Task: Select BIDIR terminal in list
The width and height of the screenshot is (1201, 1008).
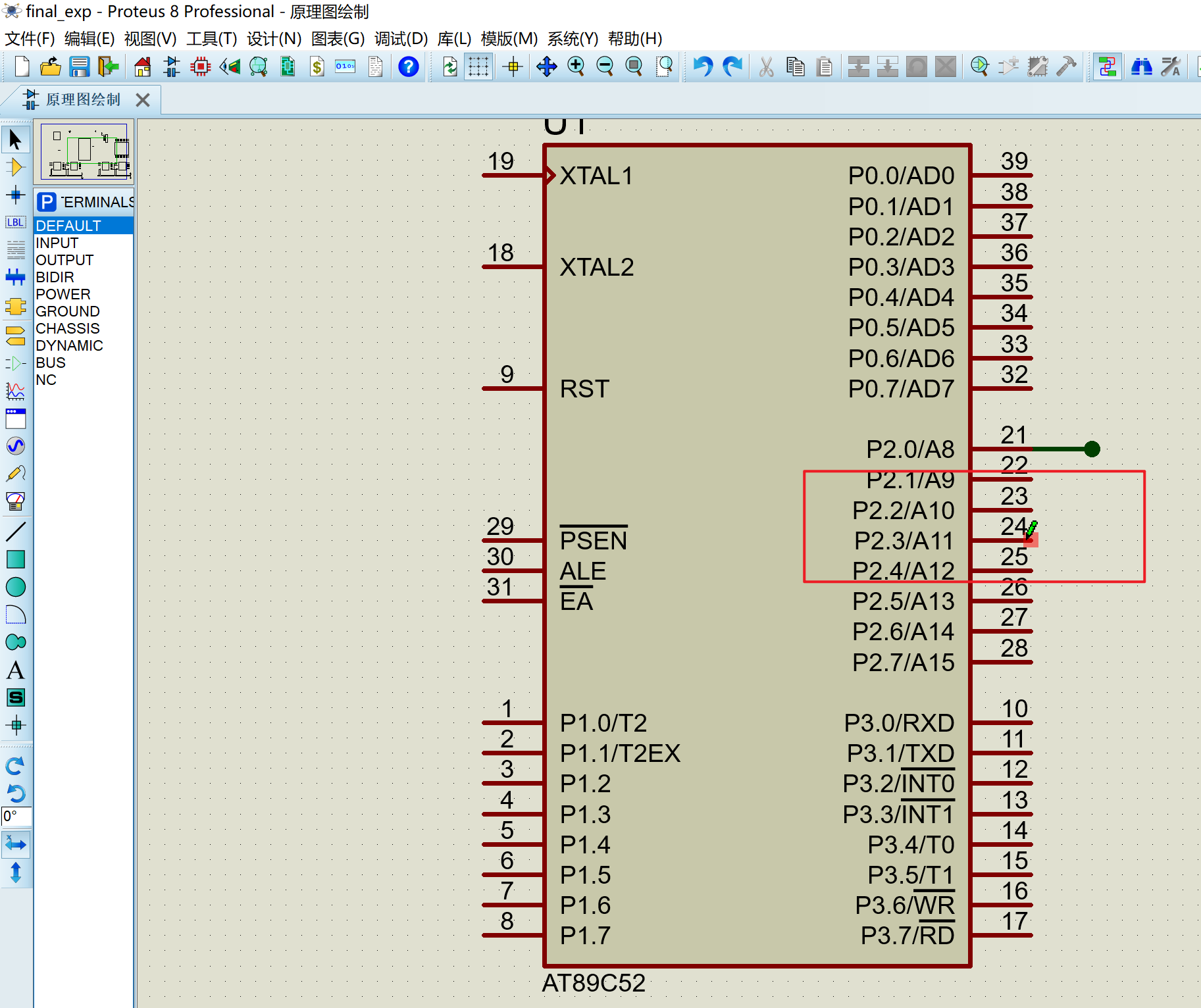Action: pyautogui.click(x=84, y=277)
